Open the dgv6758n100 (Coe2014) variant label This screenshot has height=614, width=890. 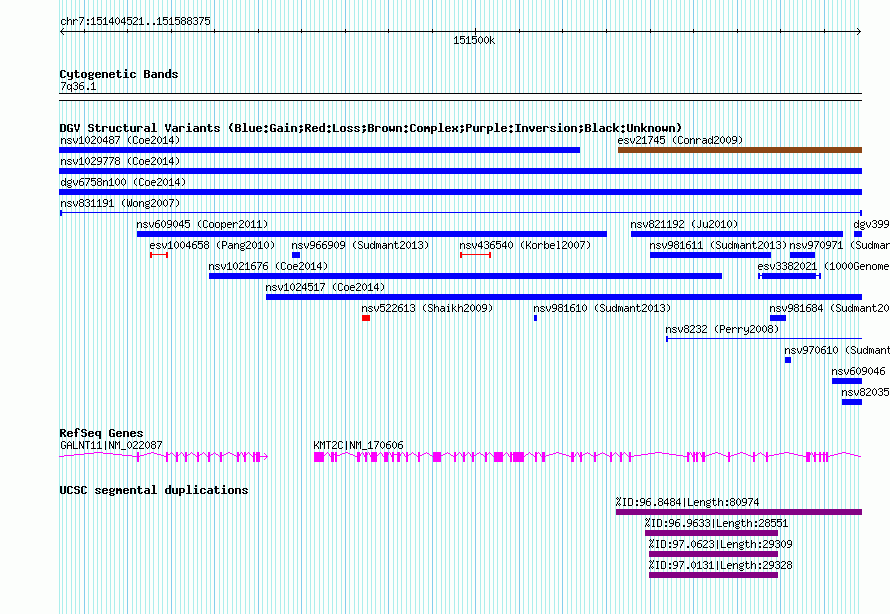(x=123, y=182)
